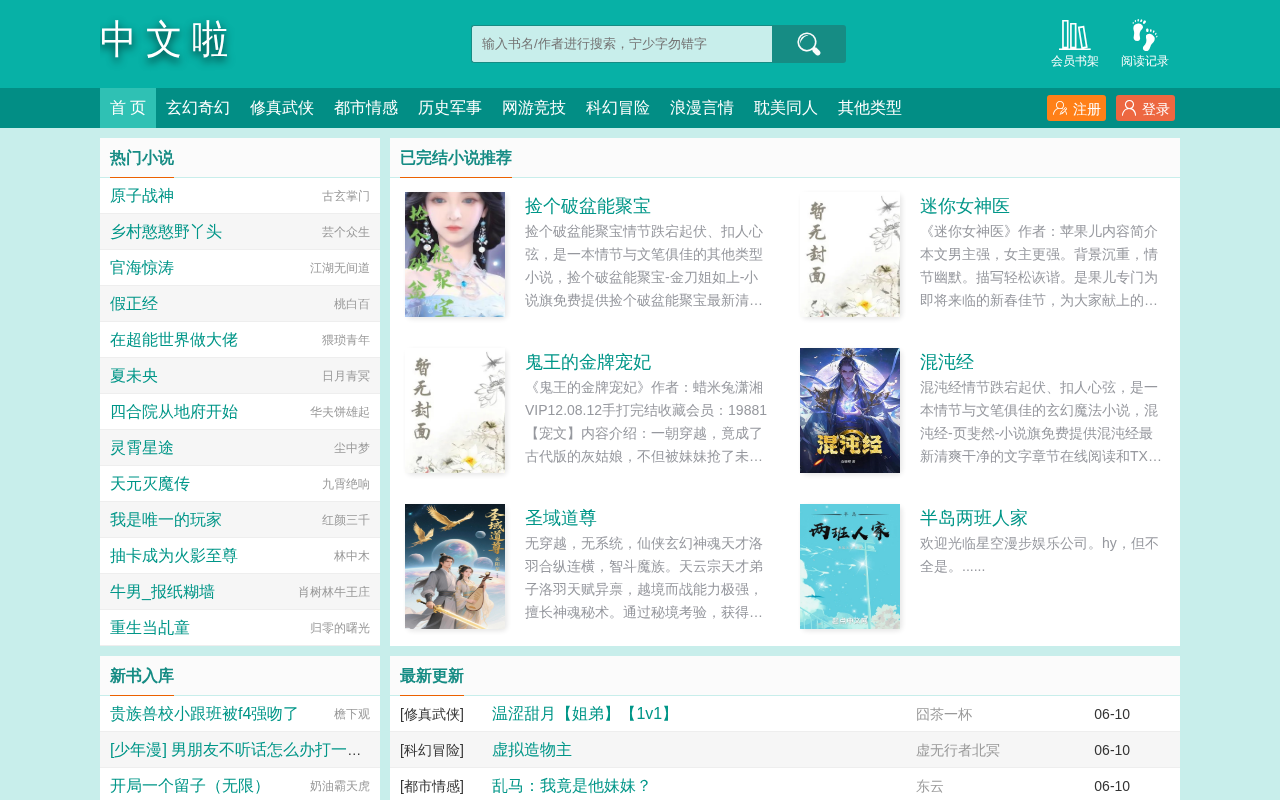
Task: Click author name 囧茶一杯
Action: (944, 714)
